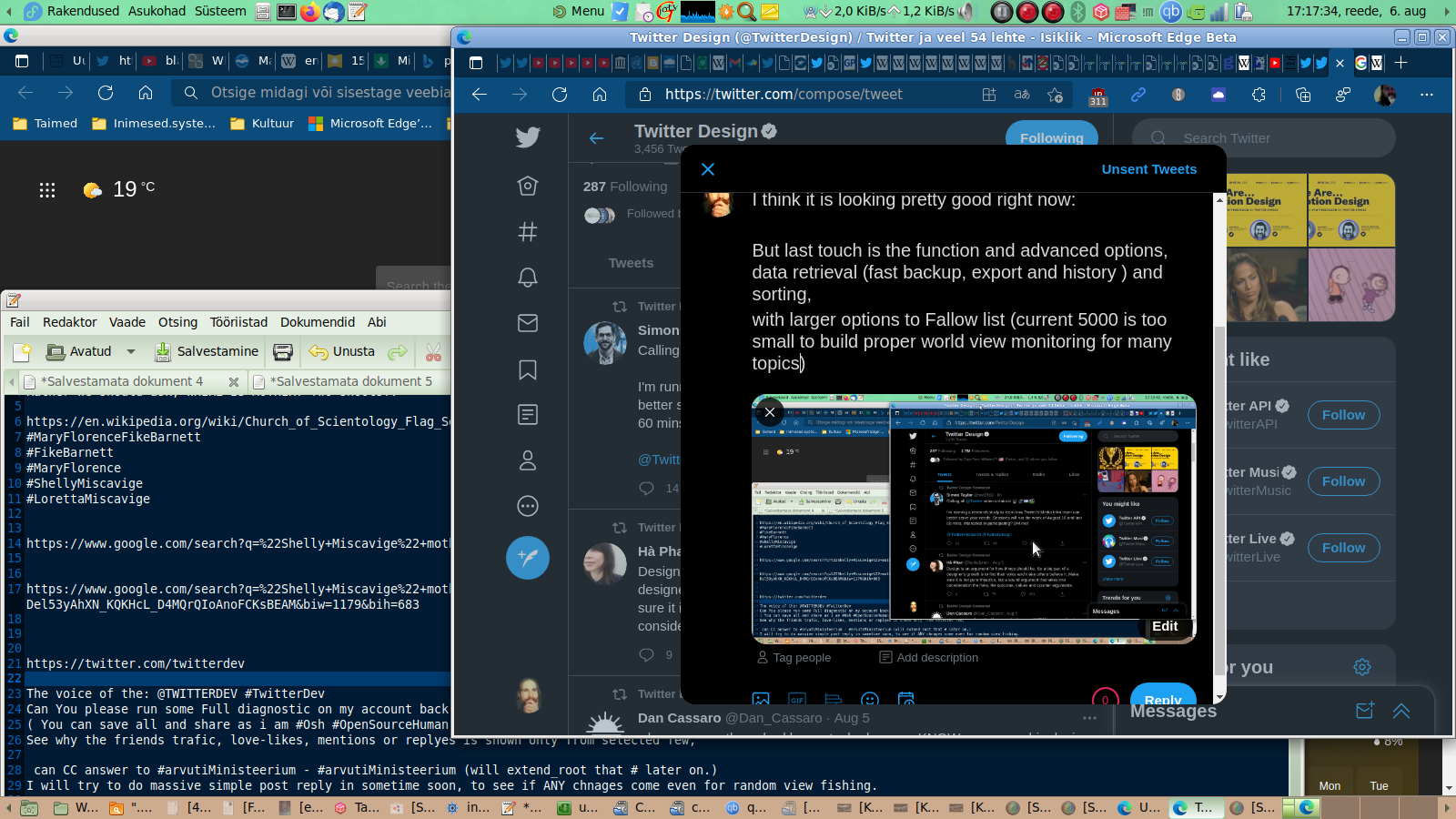Screen dimensions: 1456x819
Task: Open Trends settings gear icon
Action: tap(1362, 667)
